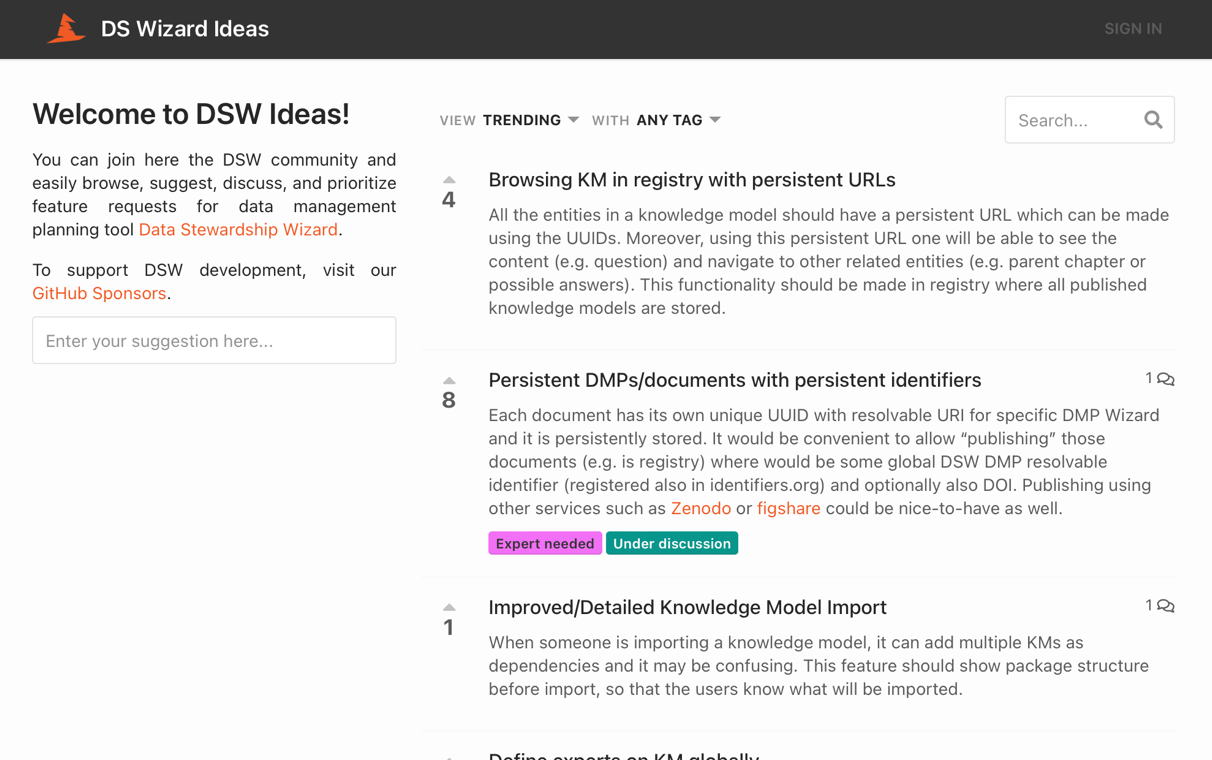Click the Expert needed tag
This screenshot has width=1212, height=760.
[545, 544]
